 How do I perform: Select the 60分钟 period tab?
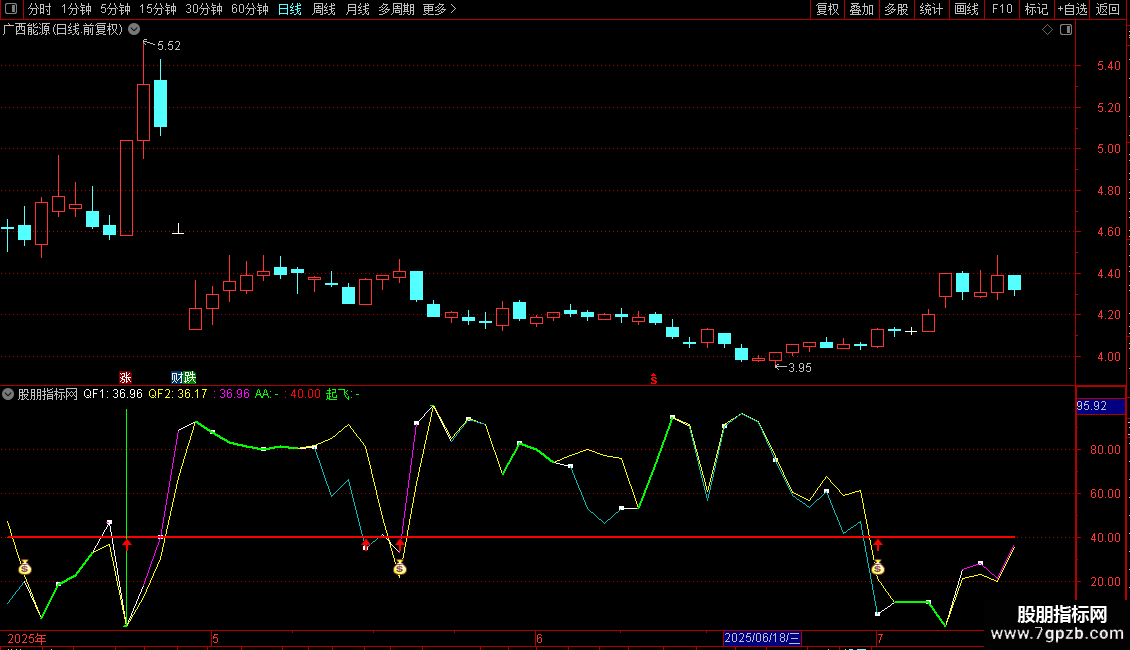click(249, 9)
